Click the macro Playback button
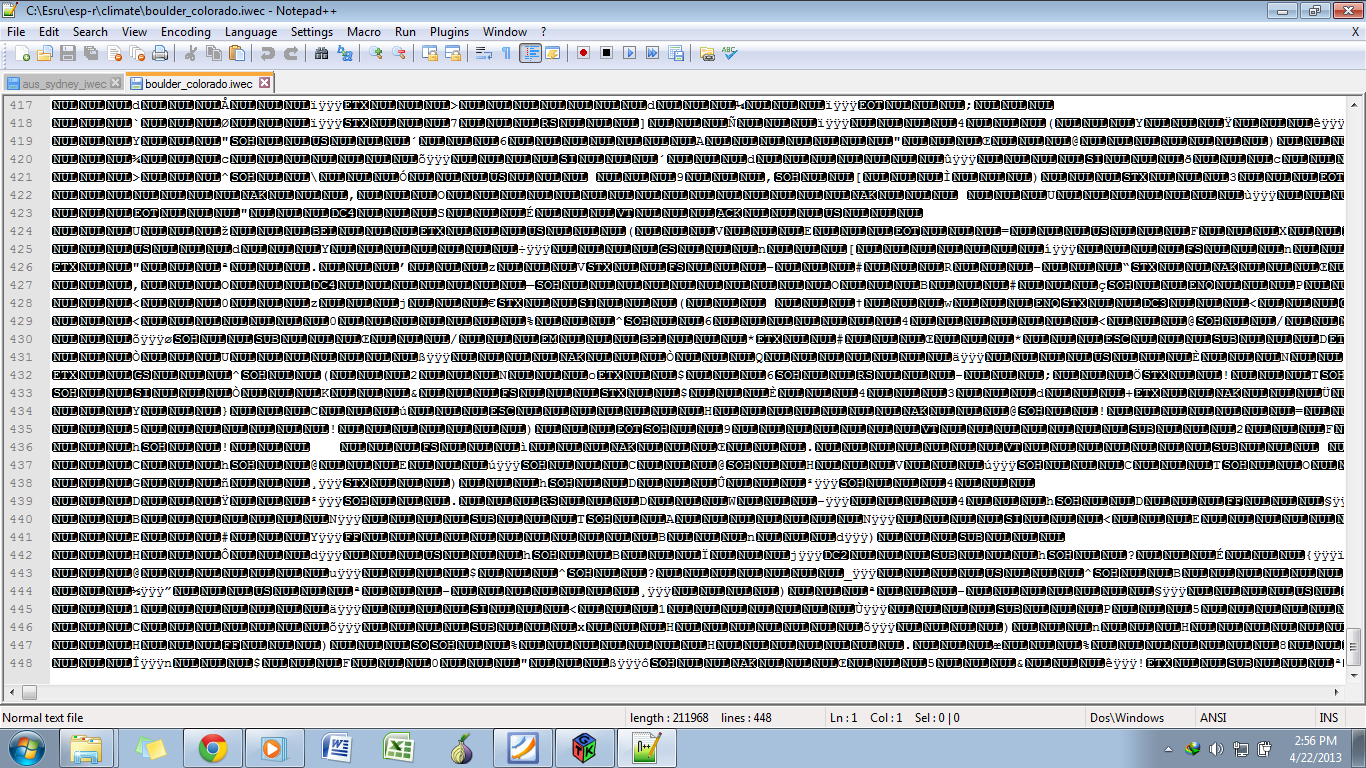Screen dimensions: 1366x768 pyautogui.click(x=629, y=53)
